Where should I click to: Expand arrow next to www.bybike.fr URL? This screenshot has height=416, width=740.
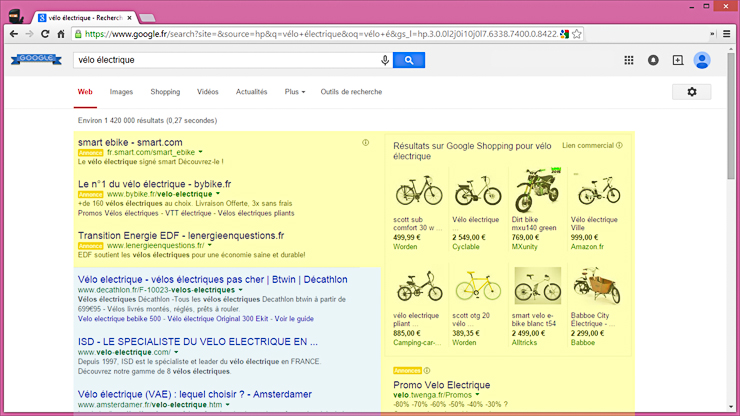218,194
